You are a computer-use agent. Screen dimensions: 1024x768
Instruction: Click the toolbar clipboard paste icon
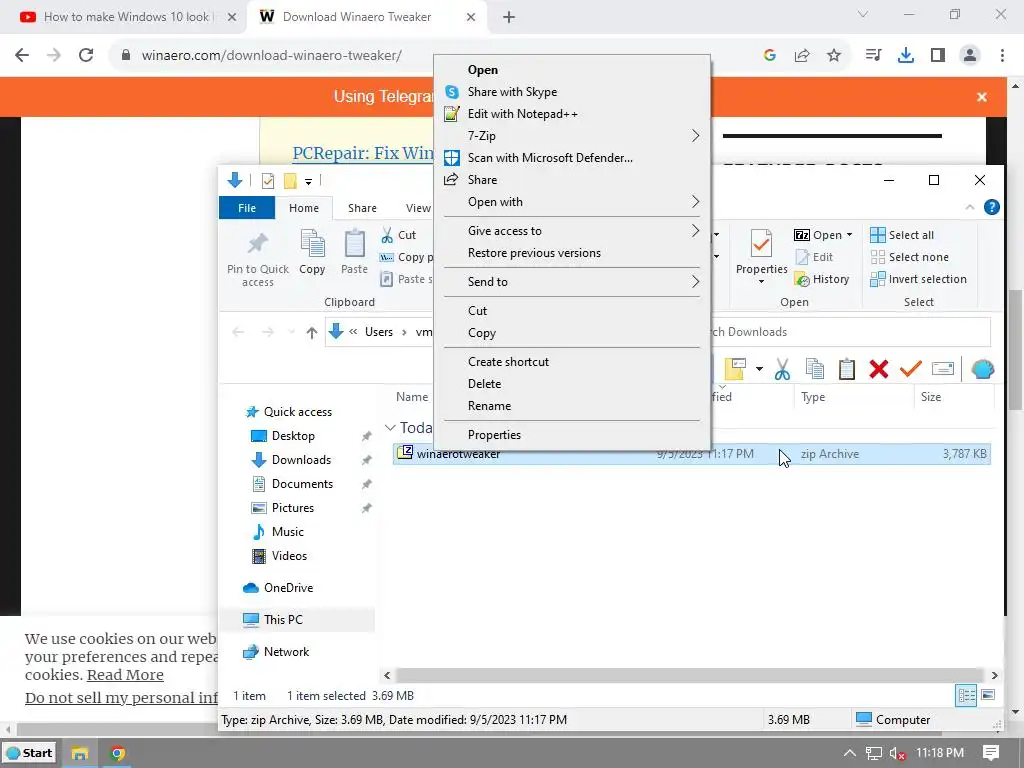click(x=846, y=369)
